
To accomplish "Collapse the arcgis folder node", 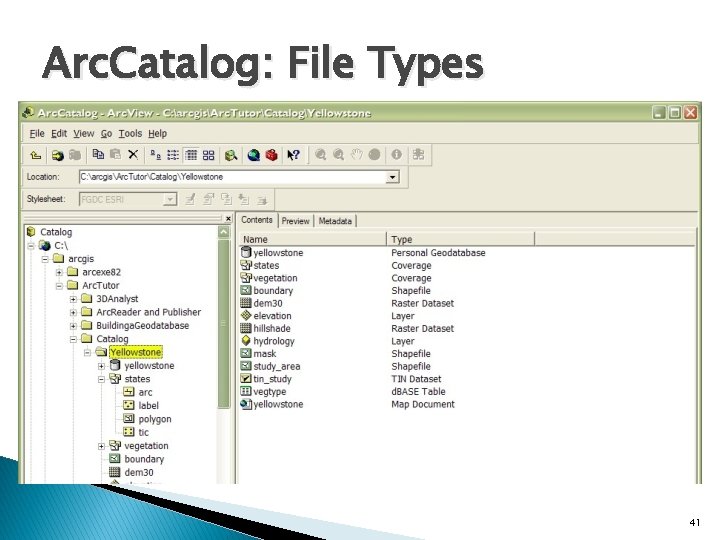I will pyautogui.click(x=45, y=259).
